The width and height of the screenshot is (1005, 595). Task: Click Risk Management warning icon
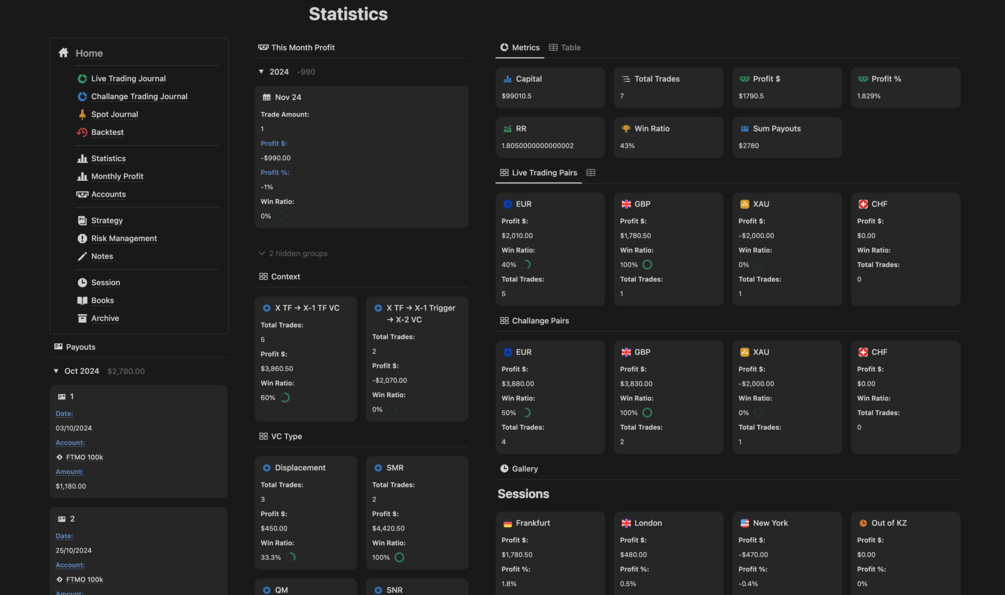coord(82,239)
